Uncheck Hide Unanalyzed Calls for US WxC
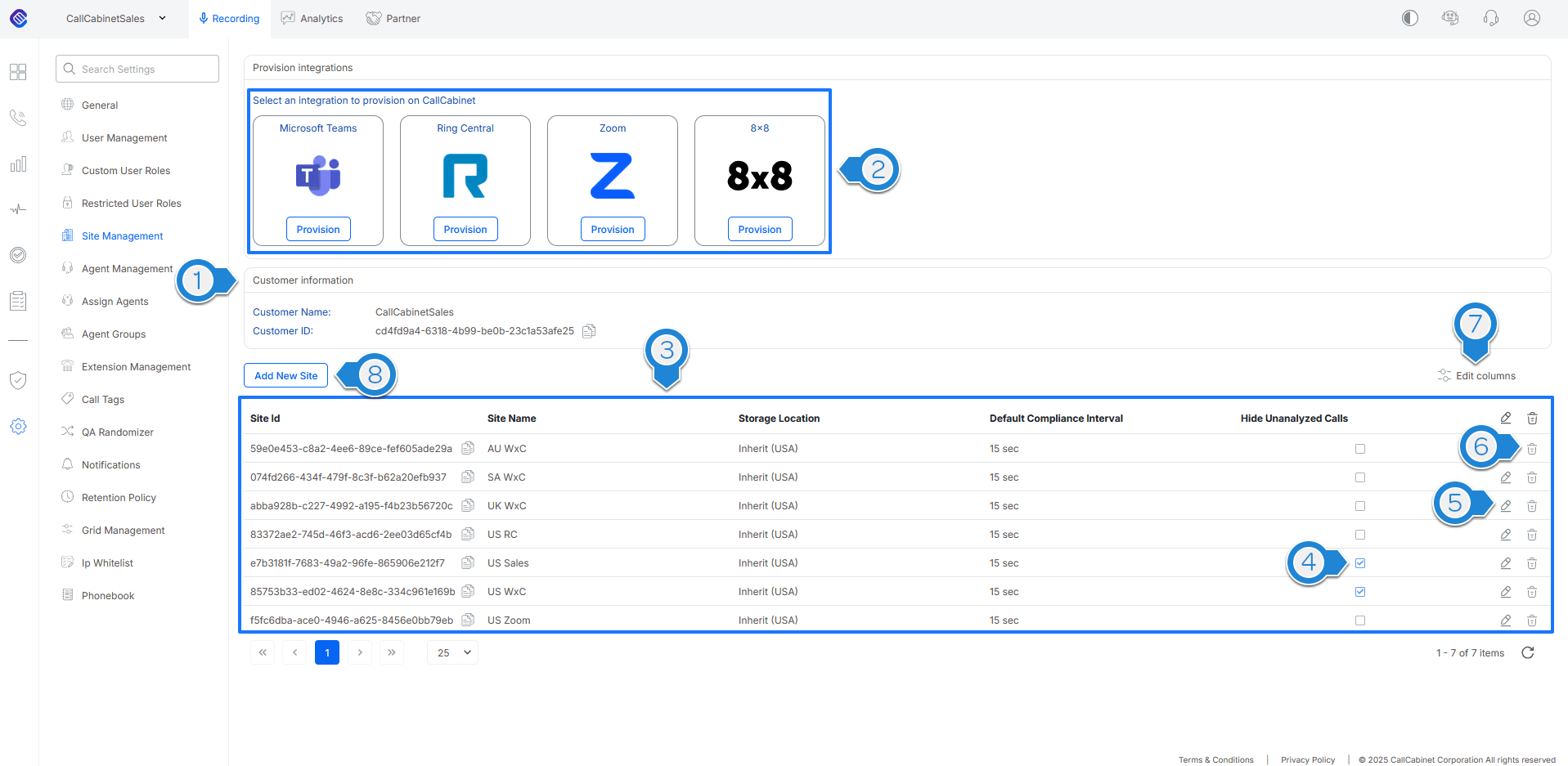This screenshot has height=766, width=1568. click(1360, 592)
